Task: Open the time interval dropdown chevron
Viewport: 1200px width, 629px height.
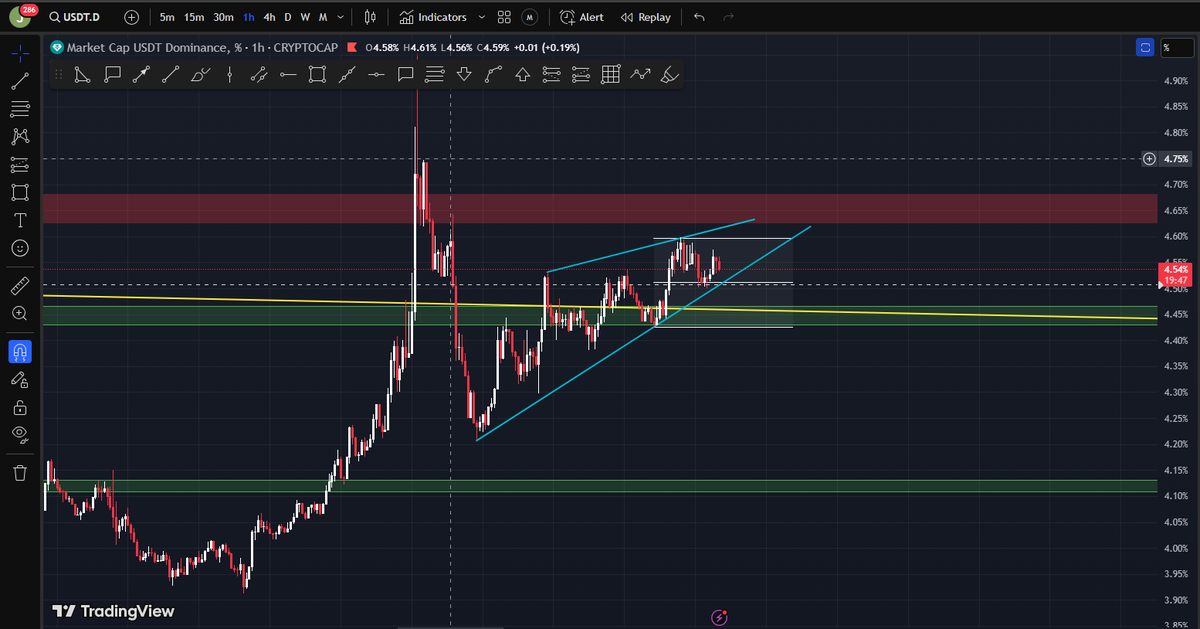Action: 343,17
